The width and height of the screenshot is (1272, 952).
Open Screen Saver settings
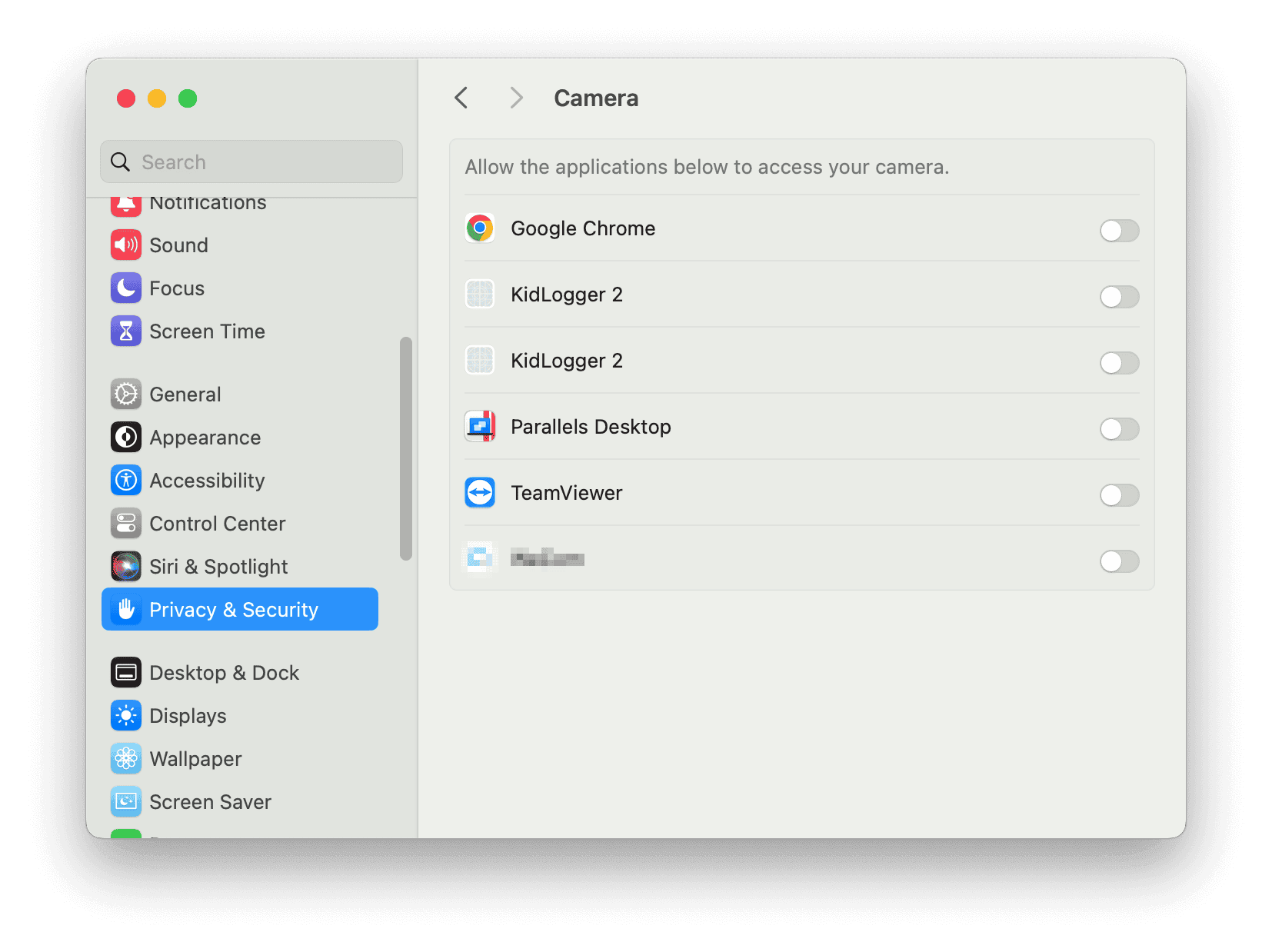tap(240, 802)
